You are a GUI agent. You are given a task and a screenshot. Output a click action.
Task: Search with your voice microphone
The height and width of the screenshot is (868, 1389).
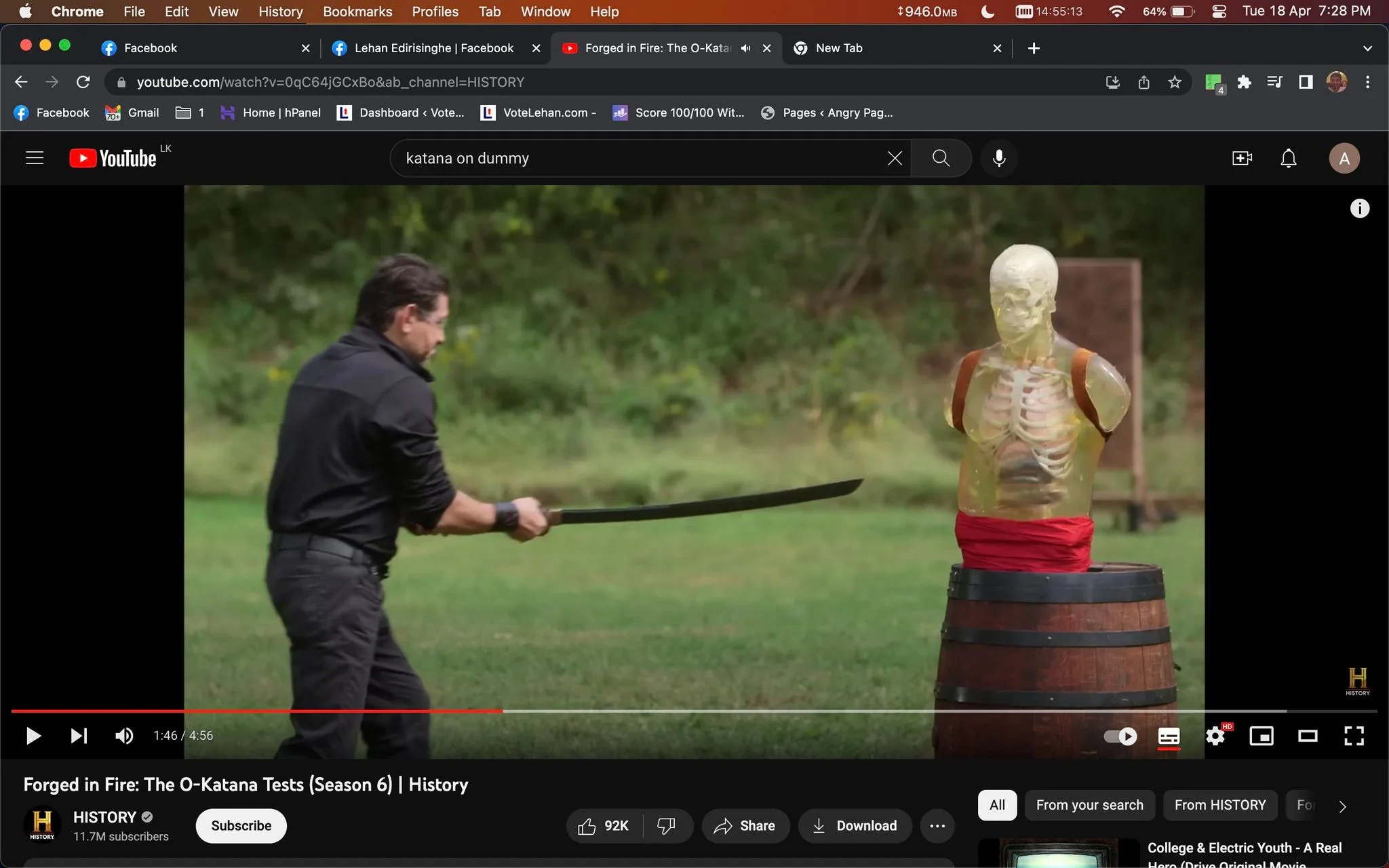pyautogui.click(x=999, y=158)
